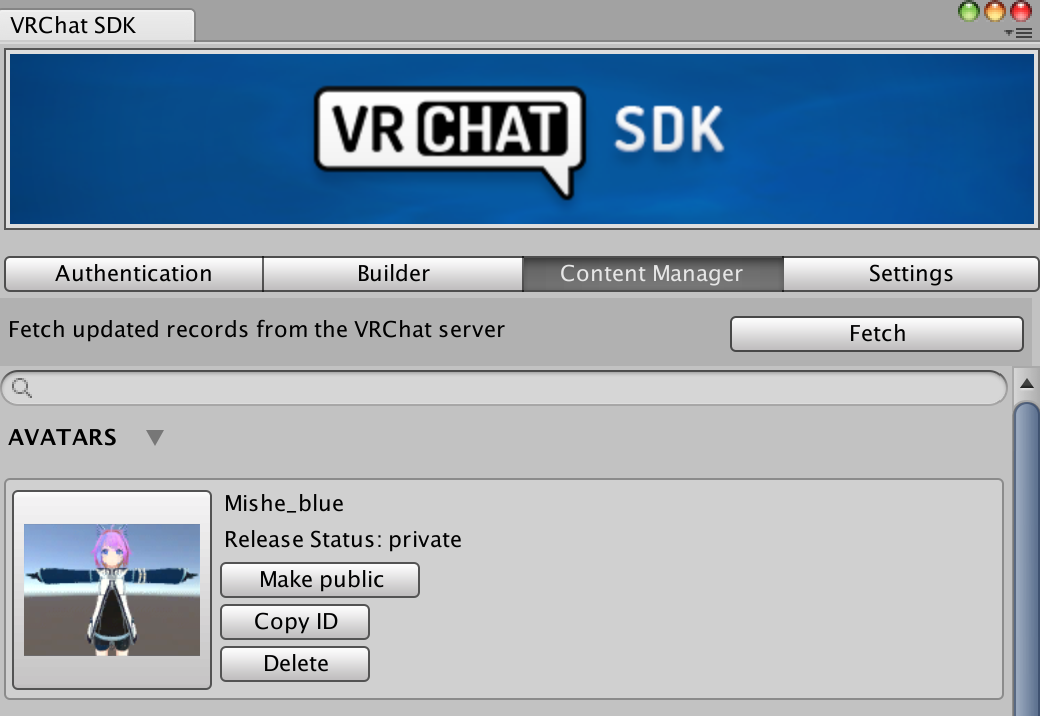Image resolution: width=1040 pixels, height=716 pixels.
Task: Click the green window button
Action: coord(967,12)
